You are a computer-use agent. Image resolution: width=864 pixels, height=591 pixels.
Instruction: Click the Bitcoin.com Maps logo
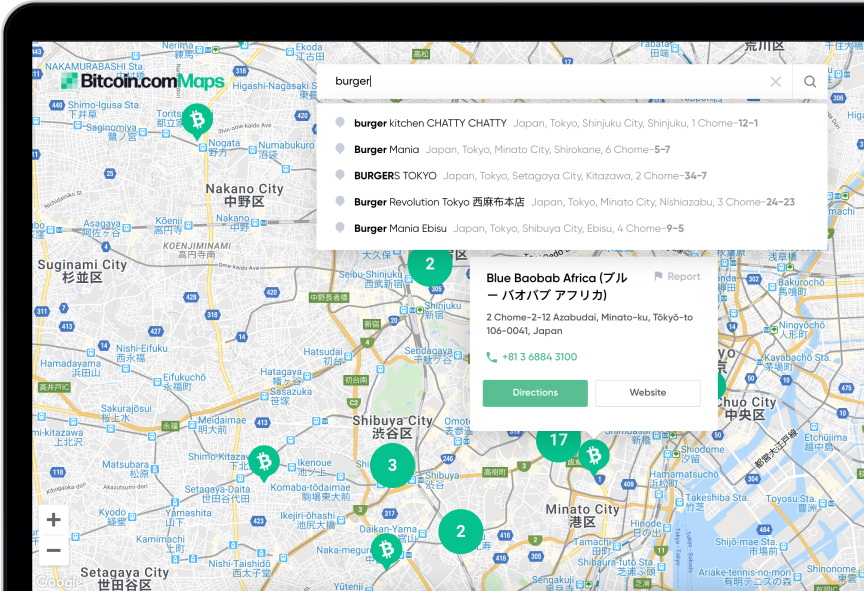tap(141, 82)
